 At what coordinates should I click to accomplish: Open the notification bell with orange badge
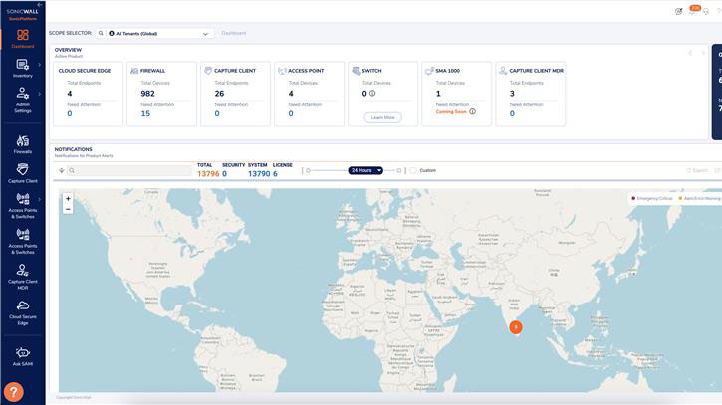click(693, 10)
